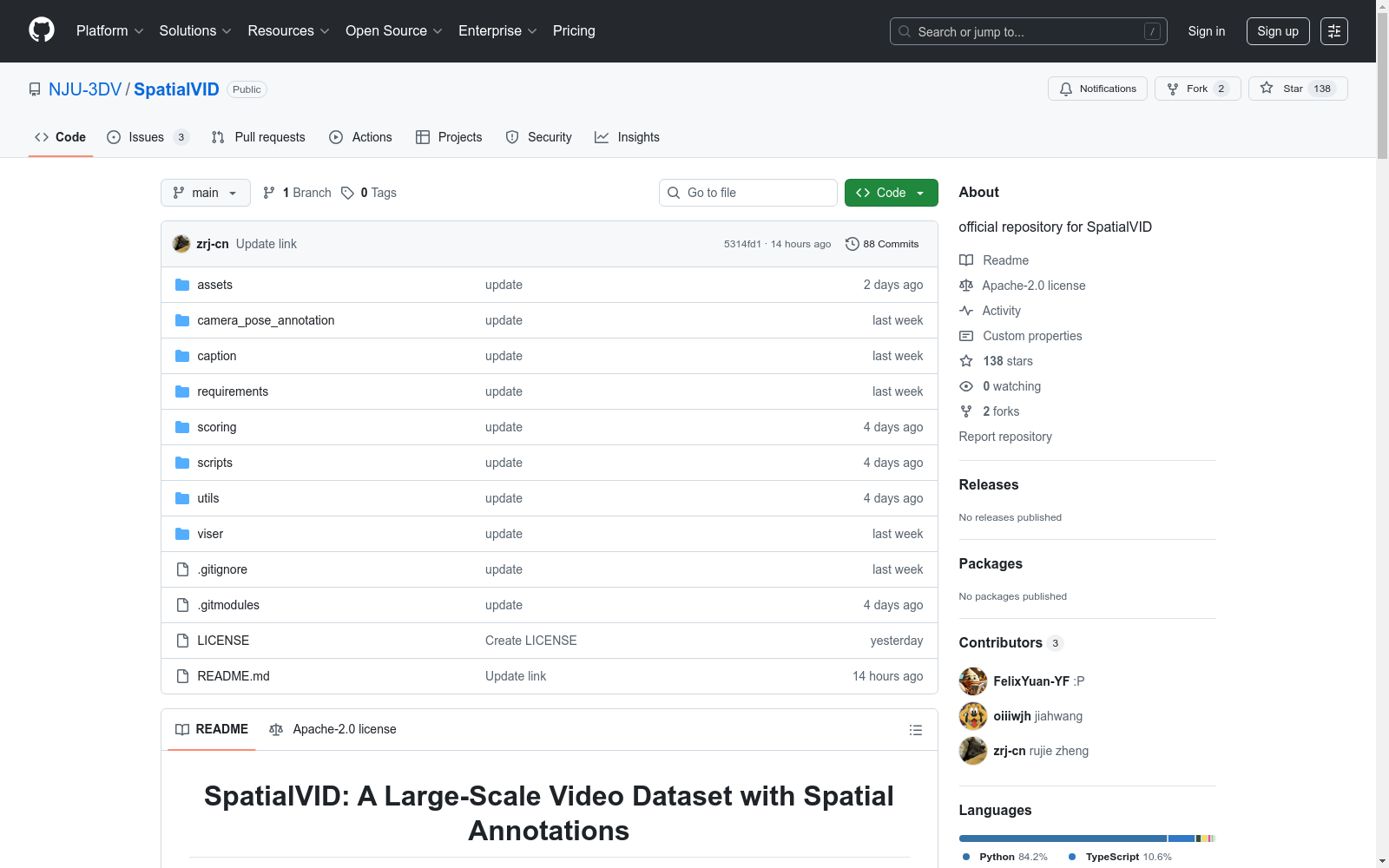Click the LICENSE file icon
This screenshot has height=868, width=1389.
point(182,641)
